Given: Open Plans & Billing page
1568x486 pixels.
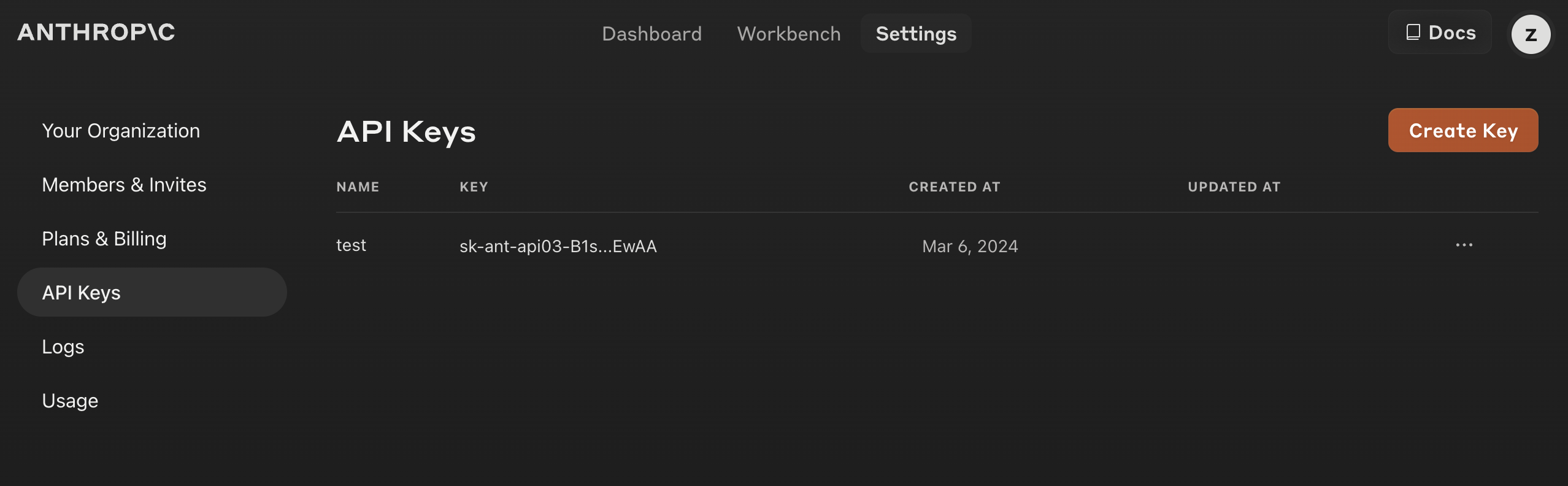Looking at the screenshot, I should pyautogui.click(x=104, y=239).
